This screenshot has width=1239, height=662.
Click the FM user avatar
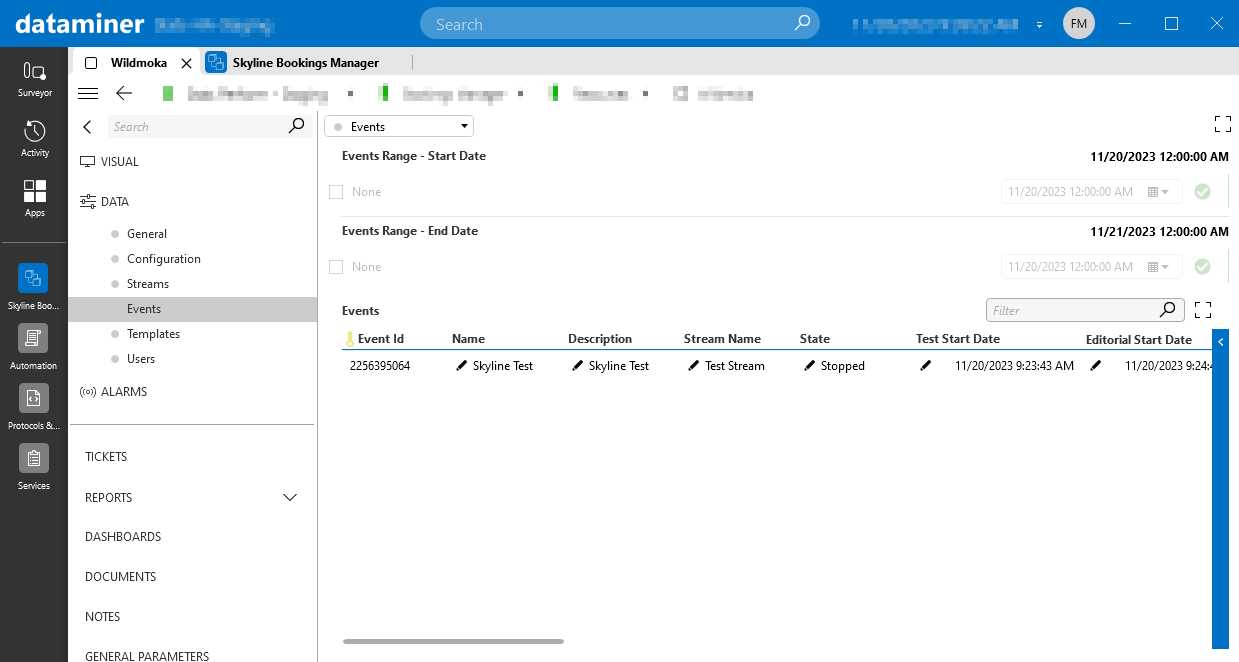(1079, 23)
